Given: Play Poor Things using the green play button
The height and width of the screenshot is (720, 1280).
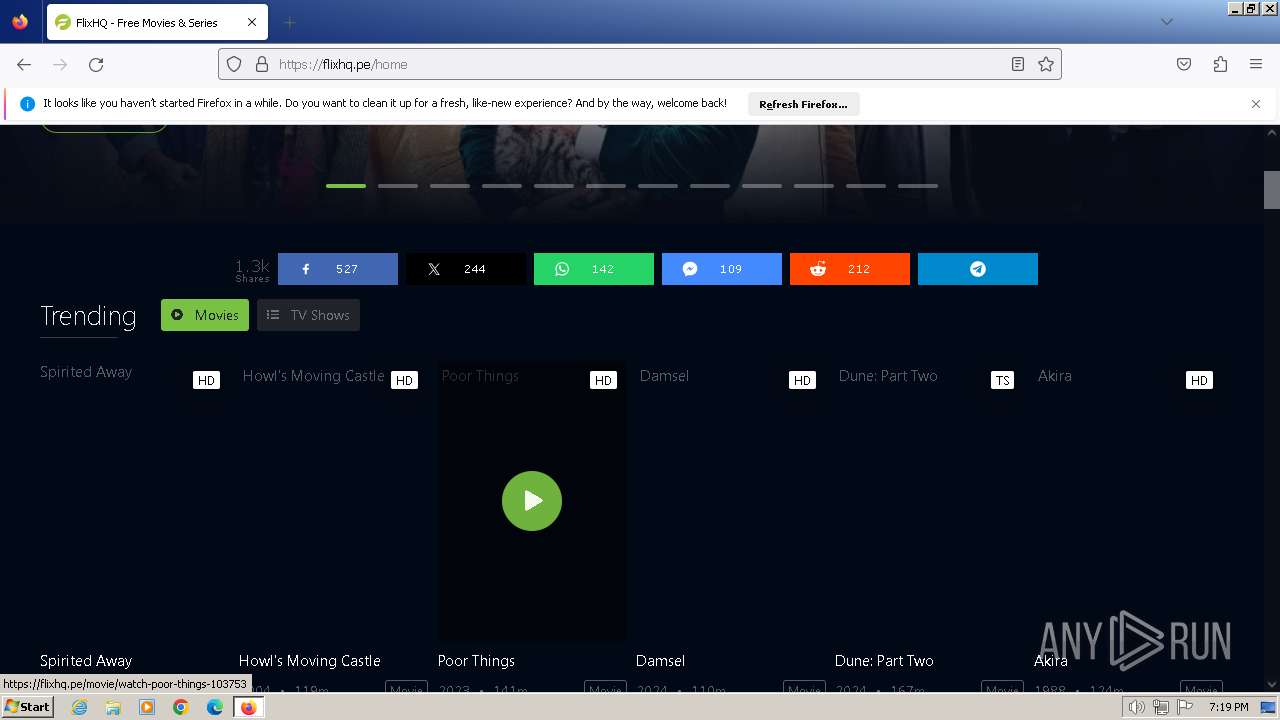Looking at the screenshot, I should [x=532, y=501].
